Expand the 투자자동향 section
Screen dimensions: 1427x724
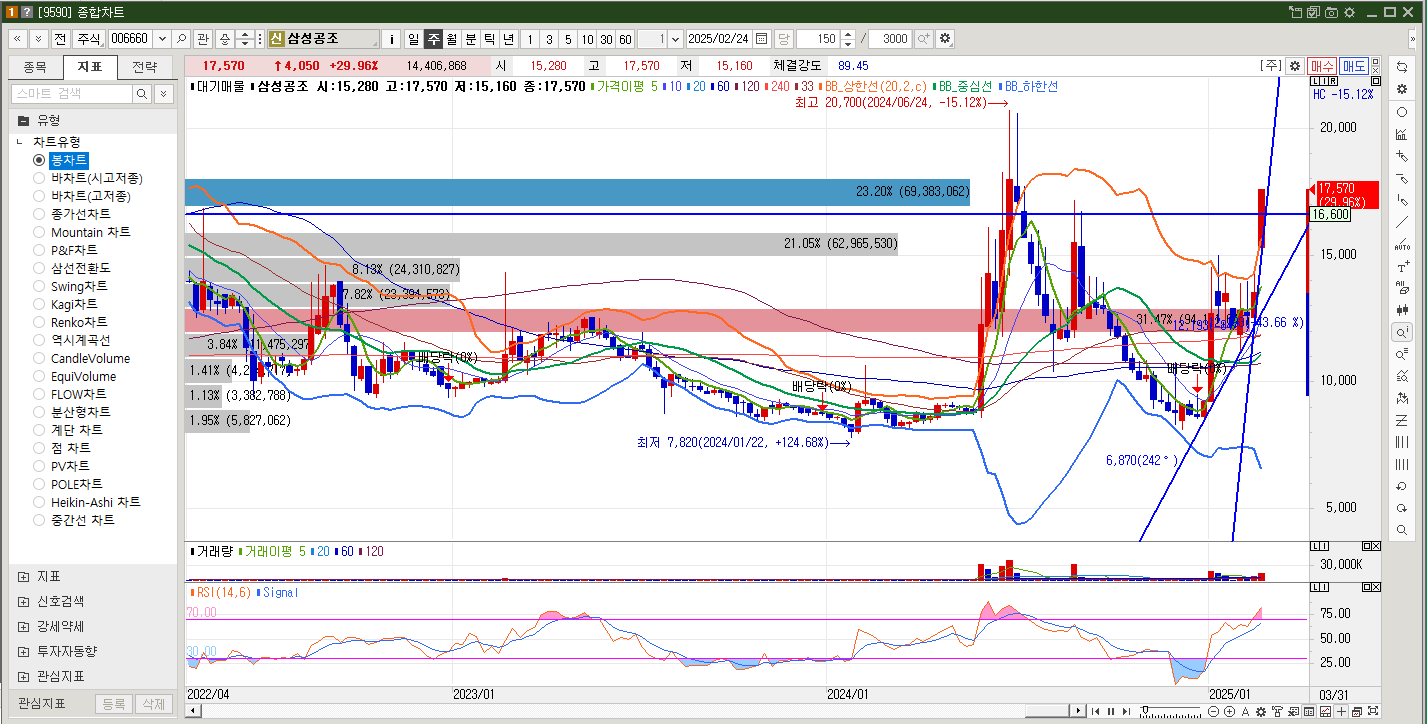point(24,651)
